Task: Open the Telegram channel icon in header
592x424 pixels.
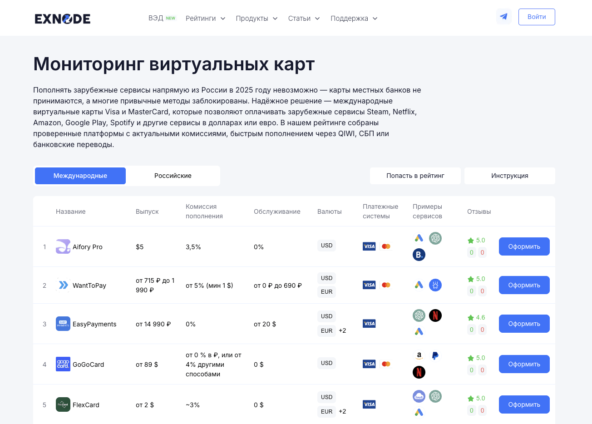Action: pos(503,17)
